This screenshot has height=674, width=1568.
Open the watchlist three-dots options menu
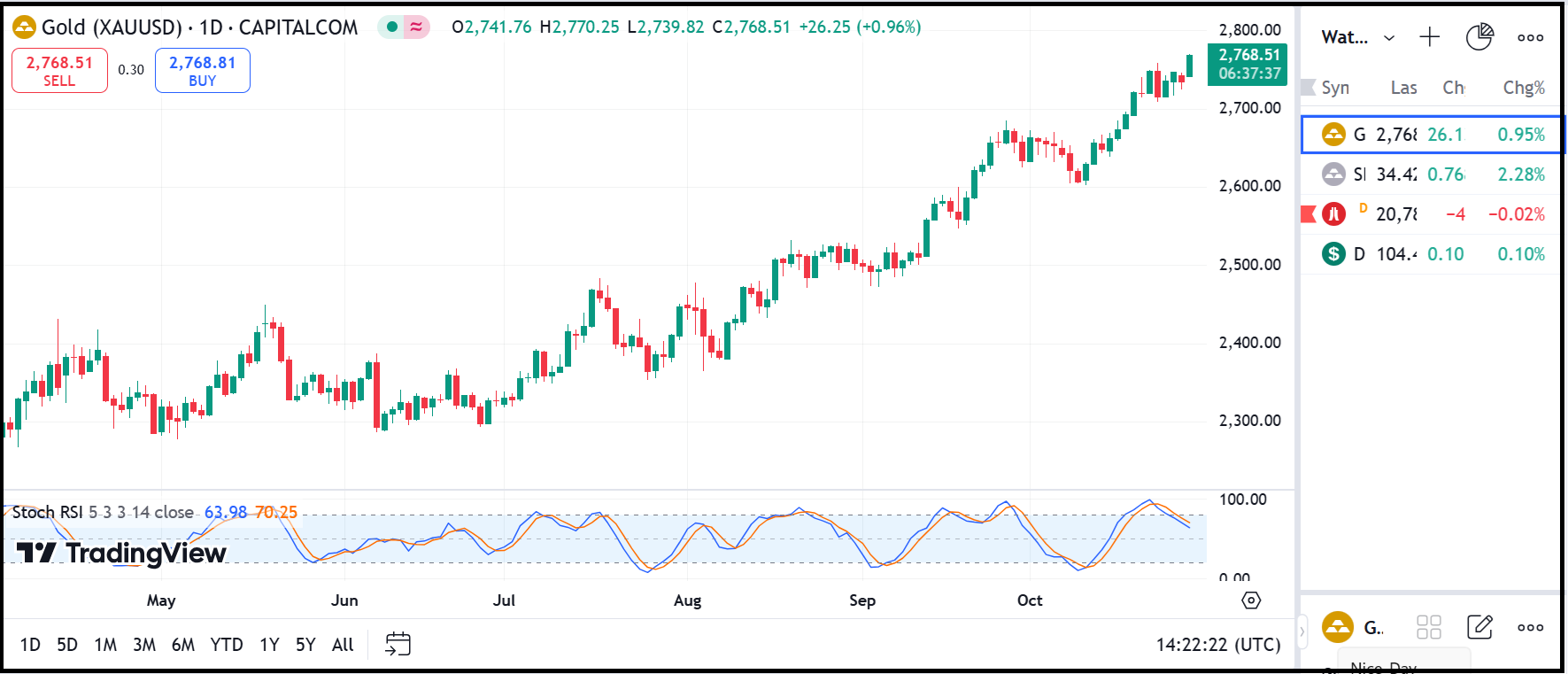(x=1530, y=37)
